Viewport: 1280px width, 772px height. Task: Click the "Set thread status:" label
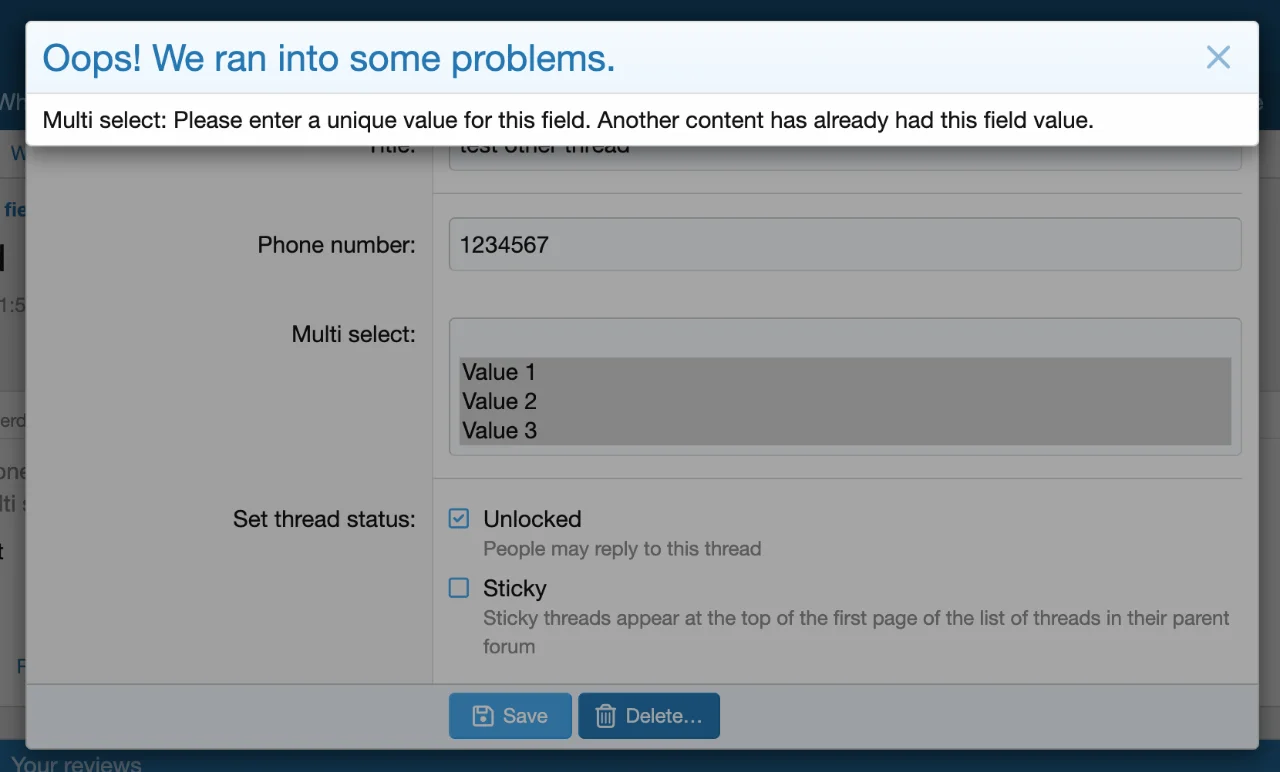coord(324,519)
